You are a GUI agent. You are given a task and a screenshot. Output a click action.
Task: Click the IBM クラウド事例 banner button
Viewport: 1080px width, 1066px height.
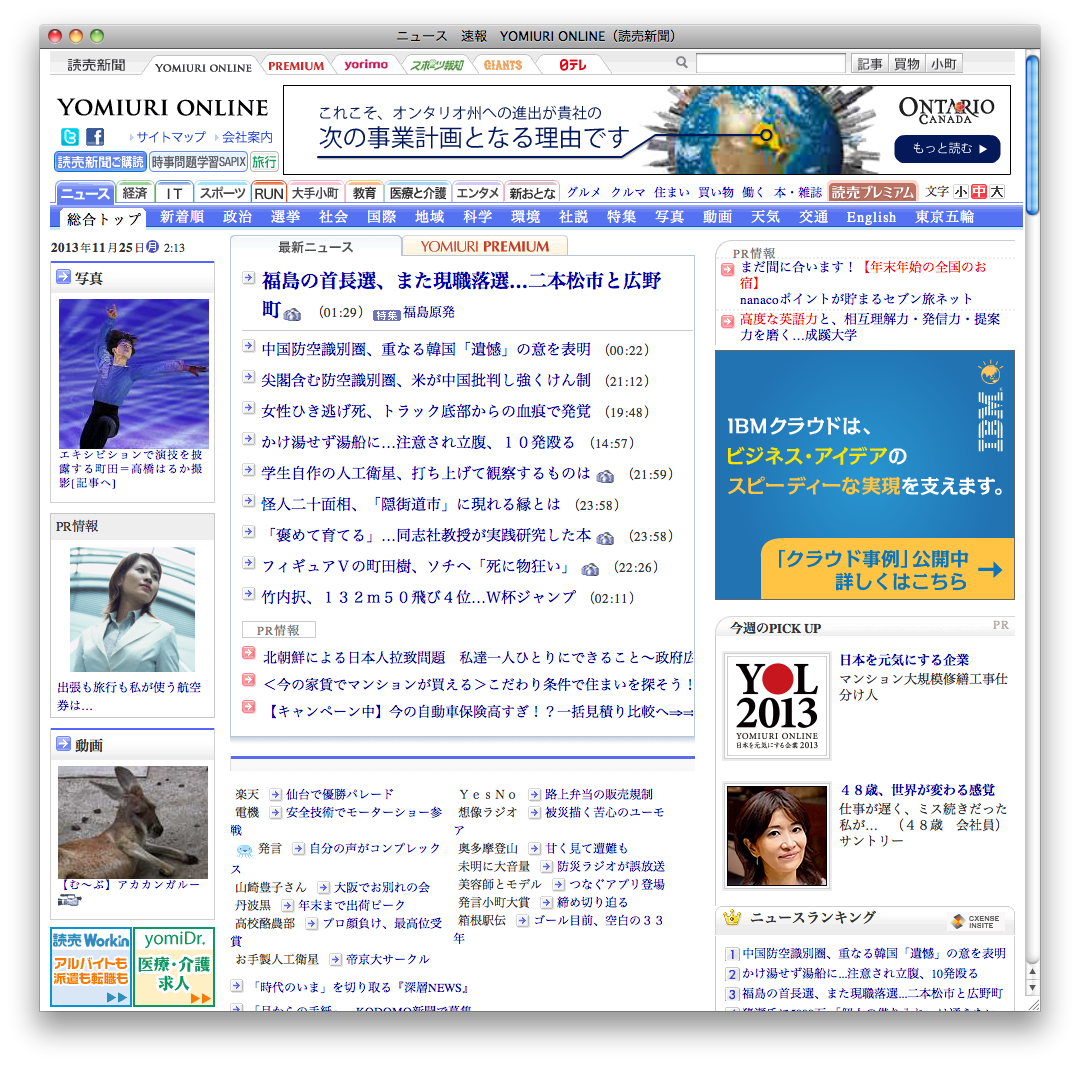tap(887, 569)
